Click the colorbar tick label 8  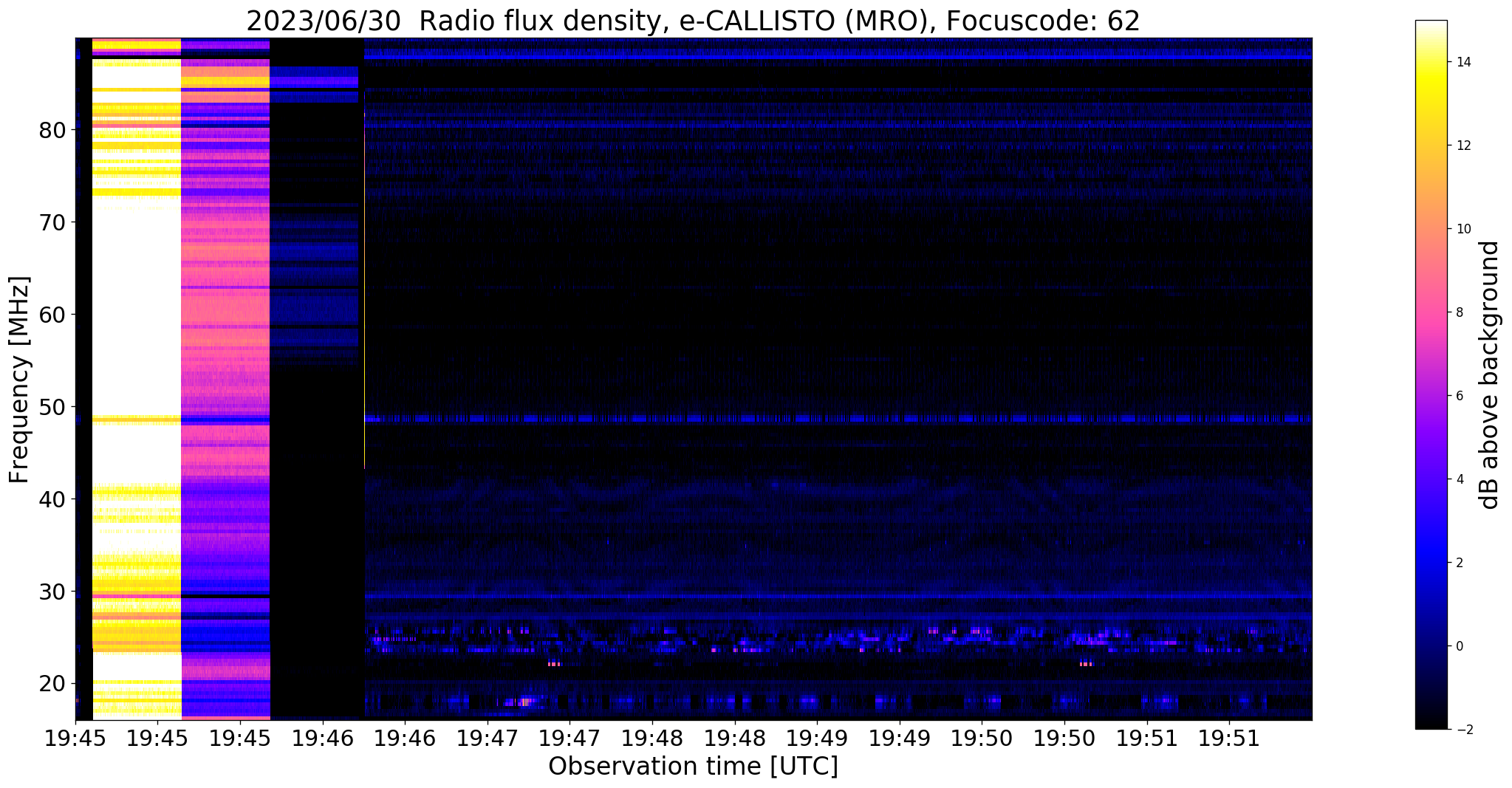point(1458,312)
